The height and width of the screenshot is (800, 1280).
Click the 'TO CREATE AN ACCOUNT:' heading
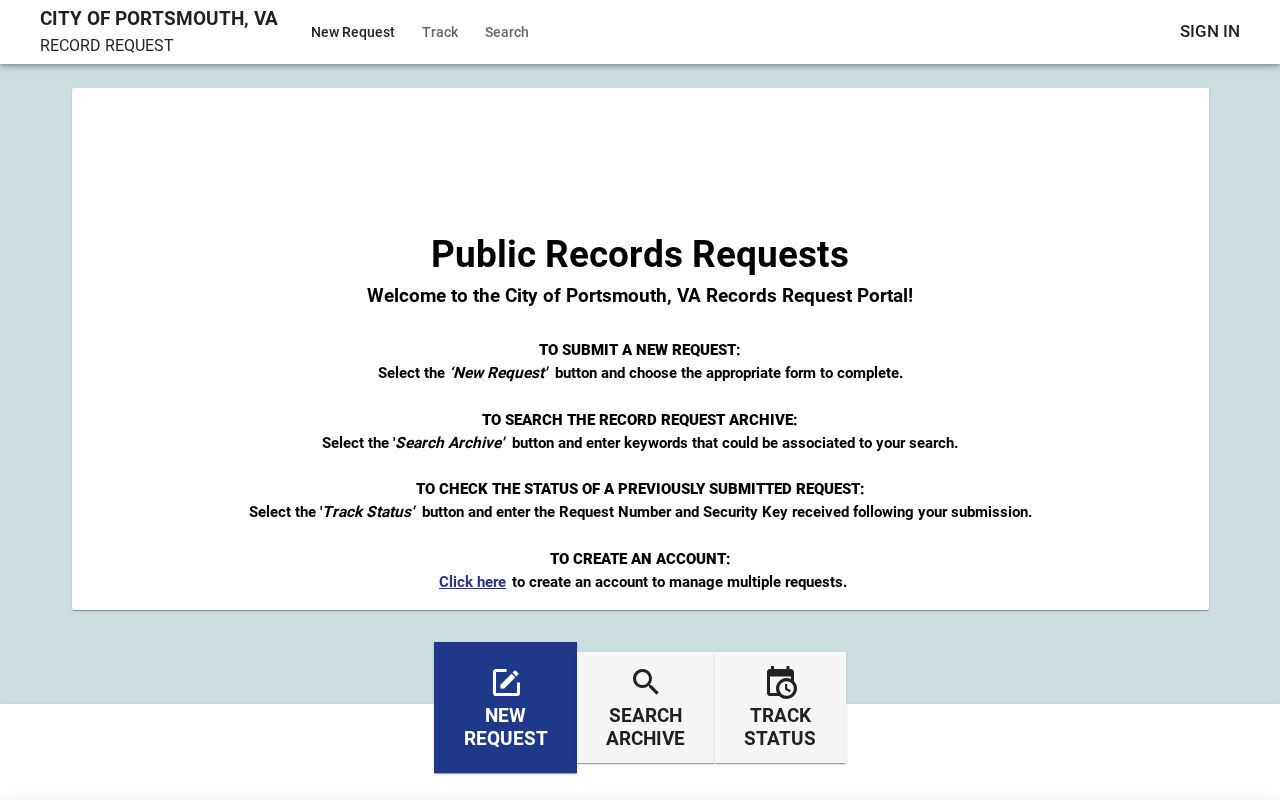(x=640, y=559)
